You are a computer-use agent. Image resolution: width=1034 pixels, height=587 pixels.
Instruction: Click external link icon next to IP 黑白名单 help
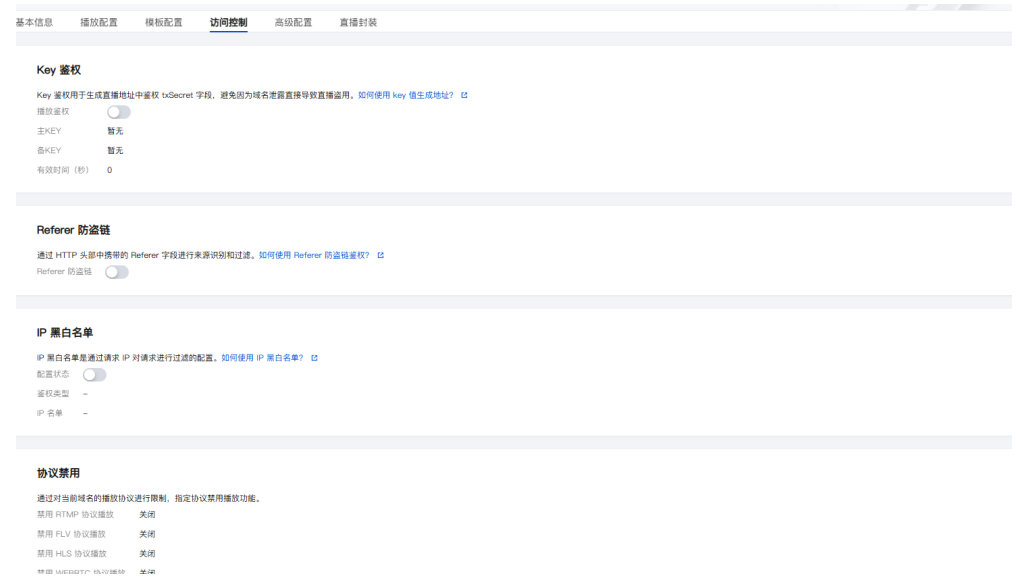tap(315, 357)
